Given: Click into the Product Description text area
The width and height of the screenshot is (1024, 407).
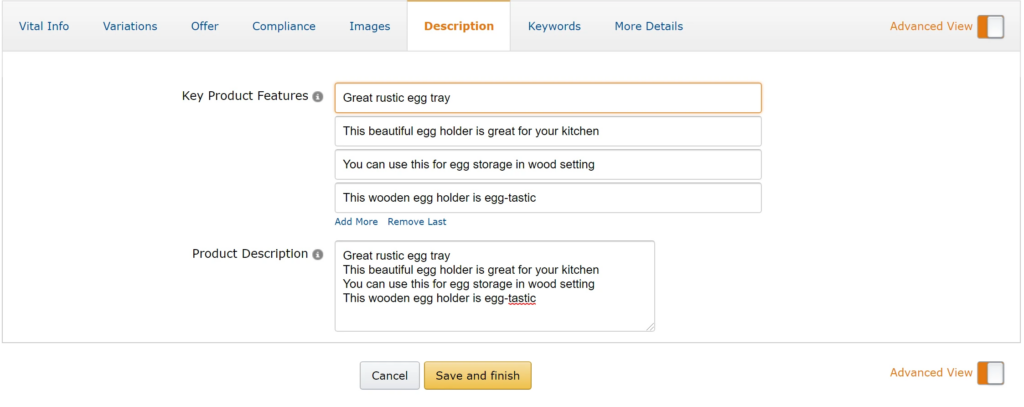Looking at the screenshot, I should tap(494, 285).
